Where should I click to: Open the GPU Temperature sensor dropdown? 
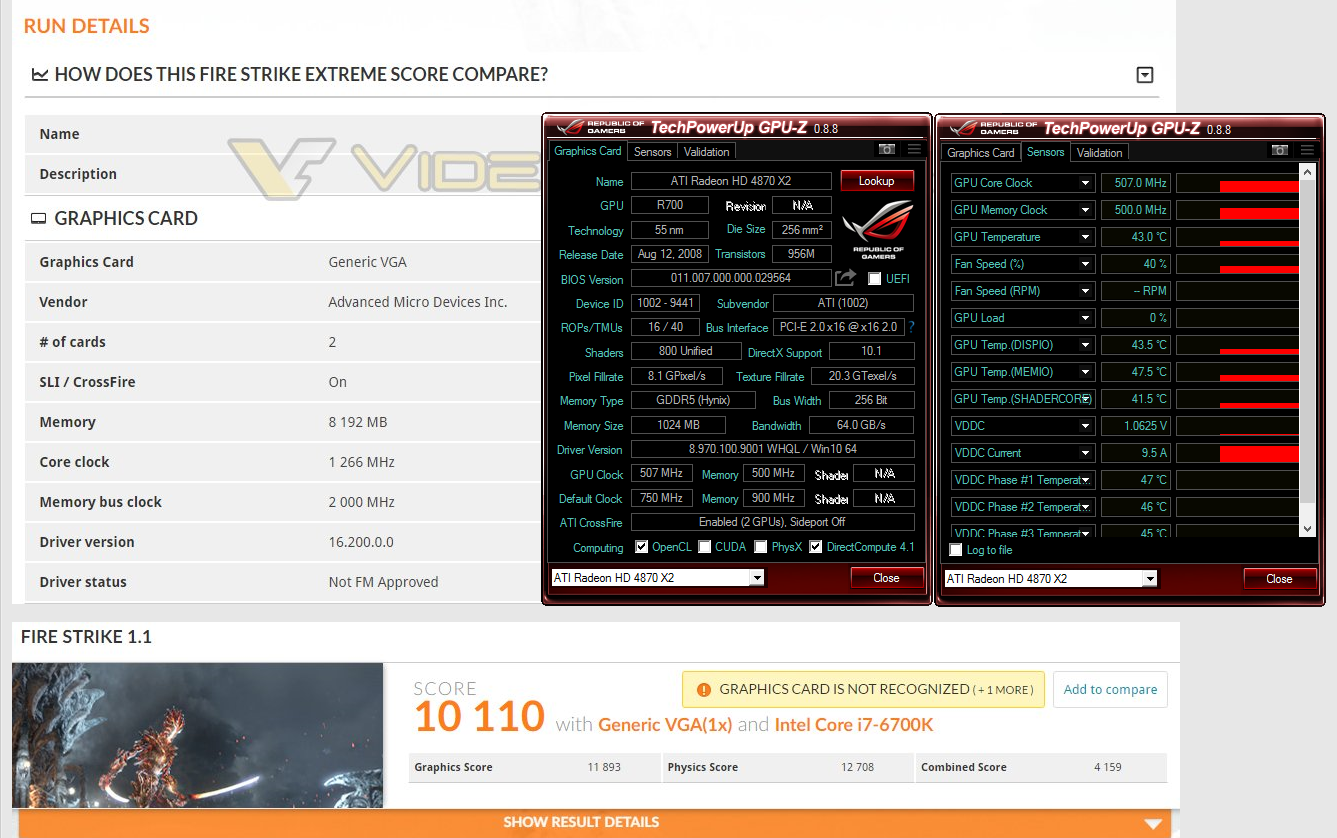1086,237
